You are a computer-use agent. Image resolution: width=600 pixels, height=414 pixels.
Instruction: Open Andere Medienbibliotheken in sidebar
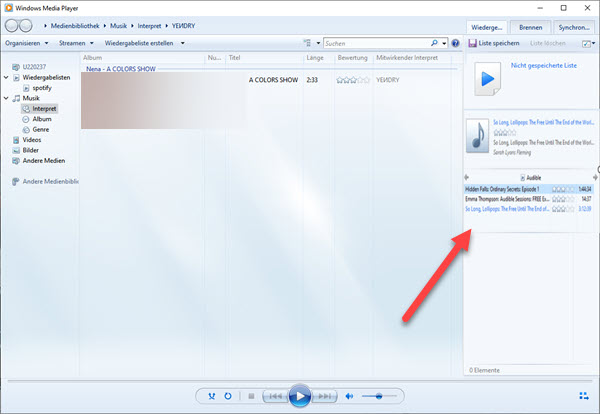tap(51, 181)
